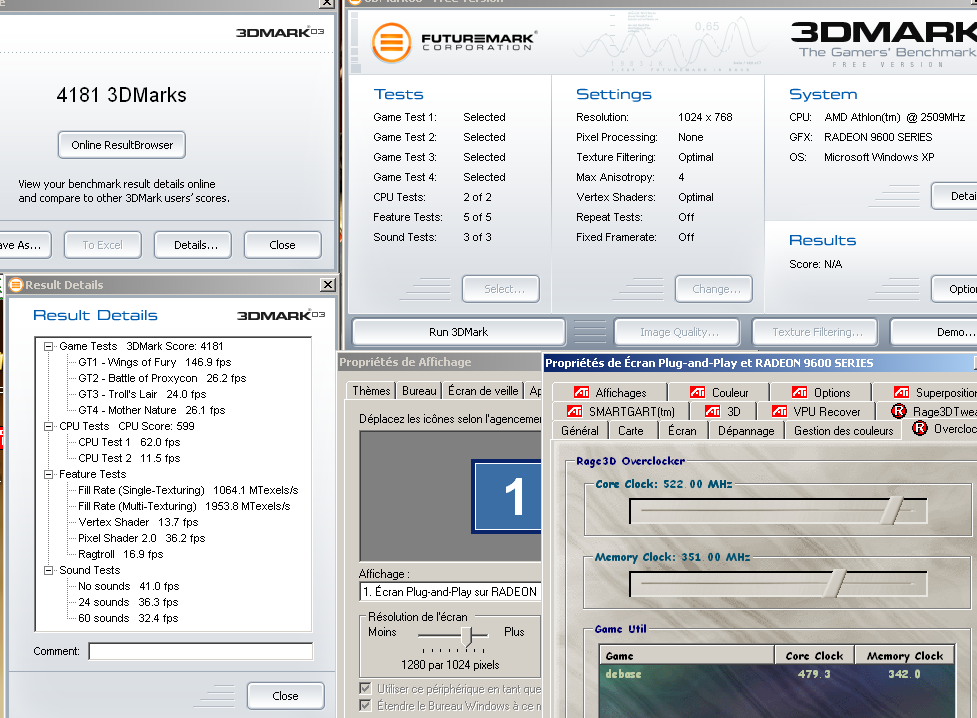Click Close in Result Details window
Screen dimensions: 977x718
click(285, 696)
